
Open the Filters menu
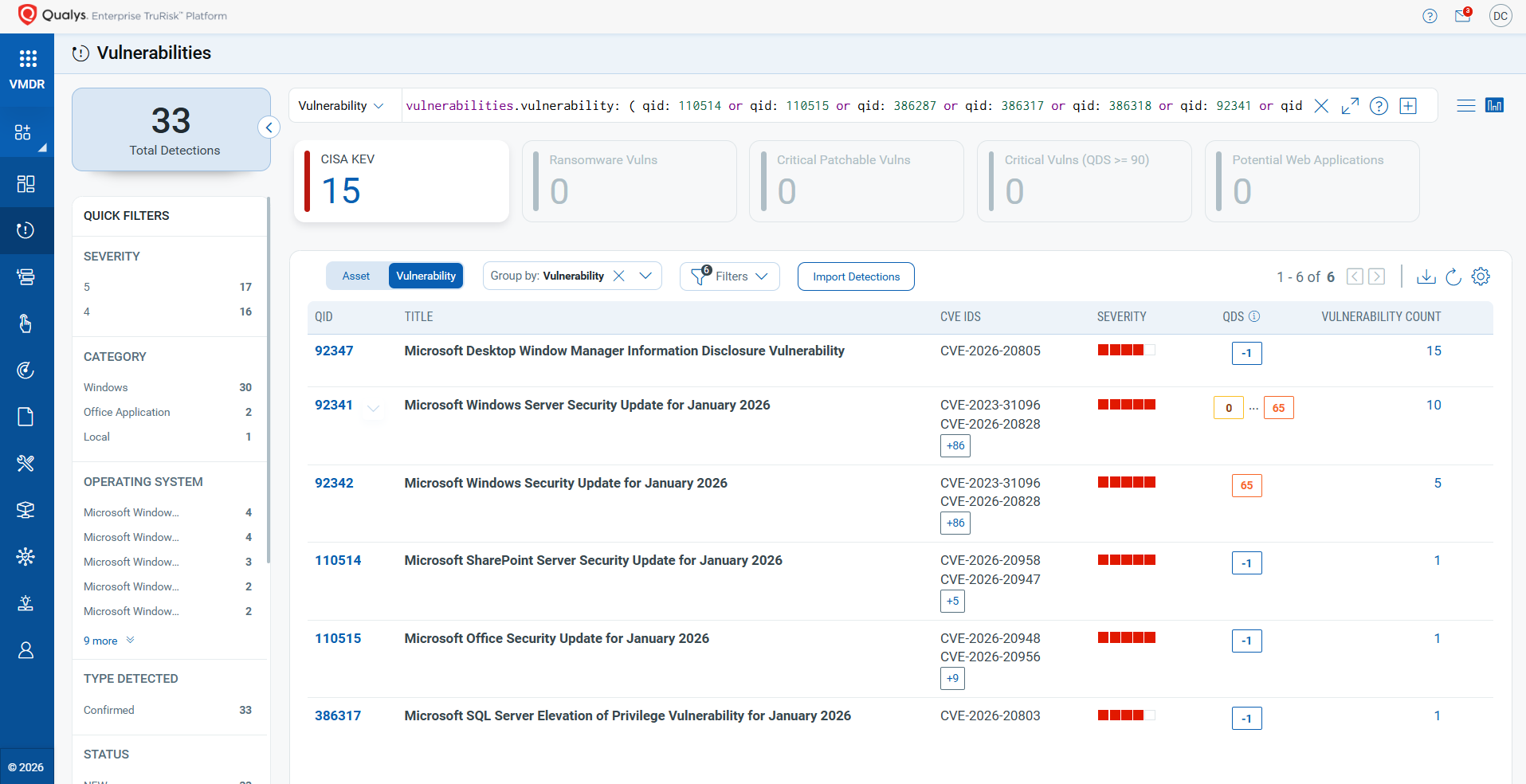[x=729, y=276]
